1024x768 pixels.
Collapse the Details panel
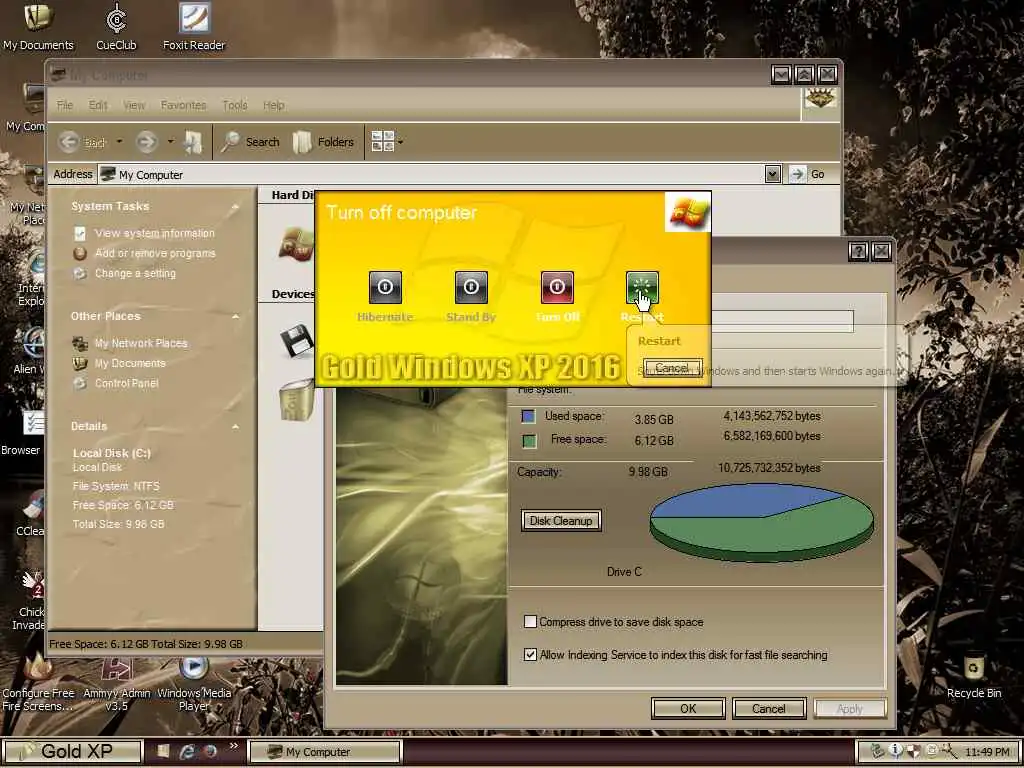point(236,427)
